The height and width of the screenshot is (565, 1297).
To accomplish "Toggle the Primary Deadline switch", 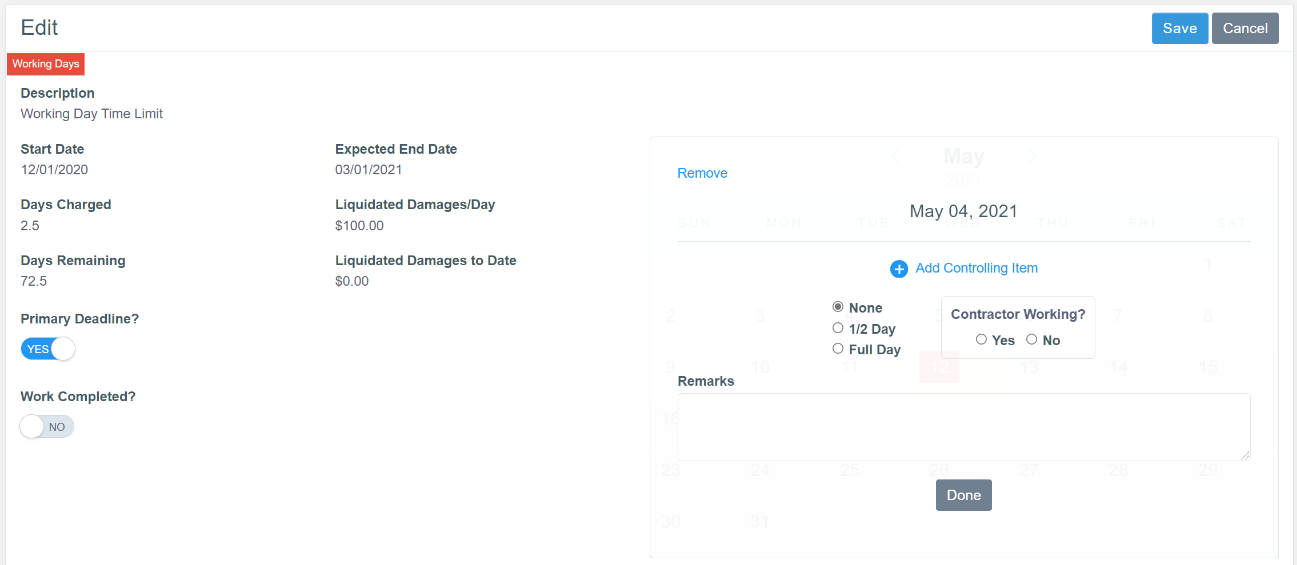I will pyautogui.click(x=48, y=349).
